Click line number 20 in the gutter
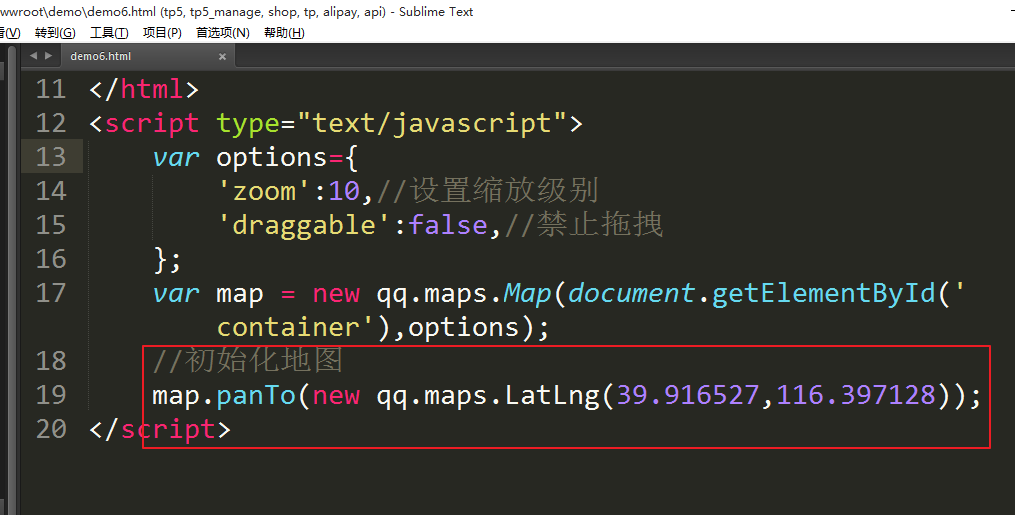1015x515 pixels. coord(51,429)
